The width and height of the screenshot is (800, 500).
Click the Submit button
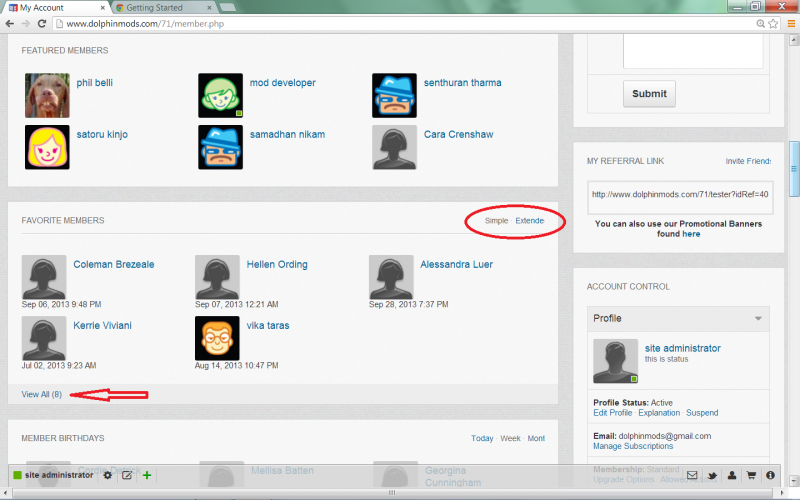649,94
